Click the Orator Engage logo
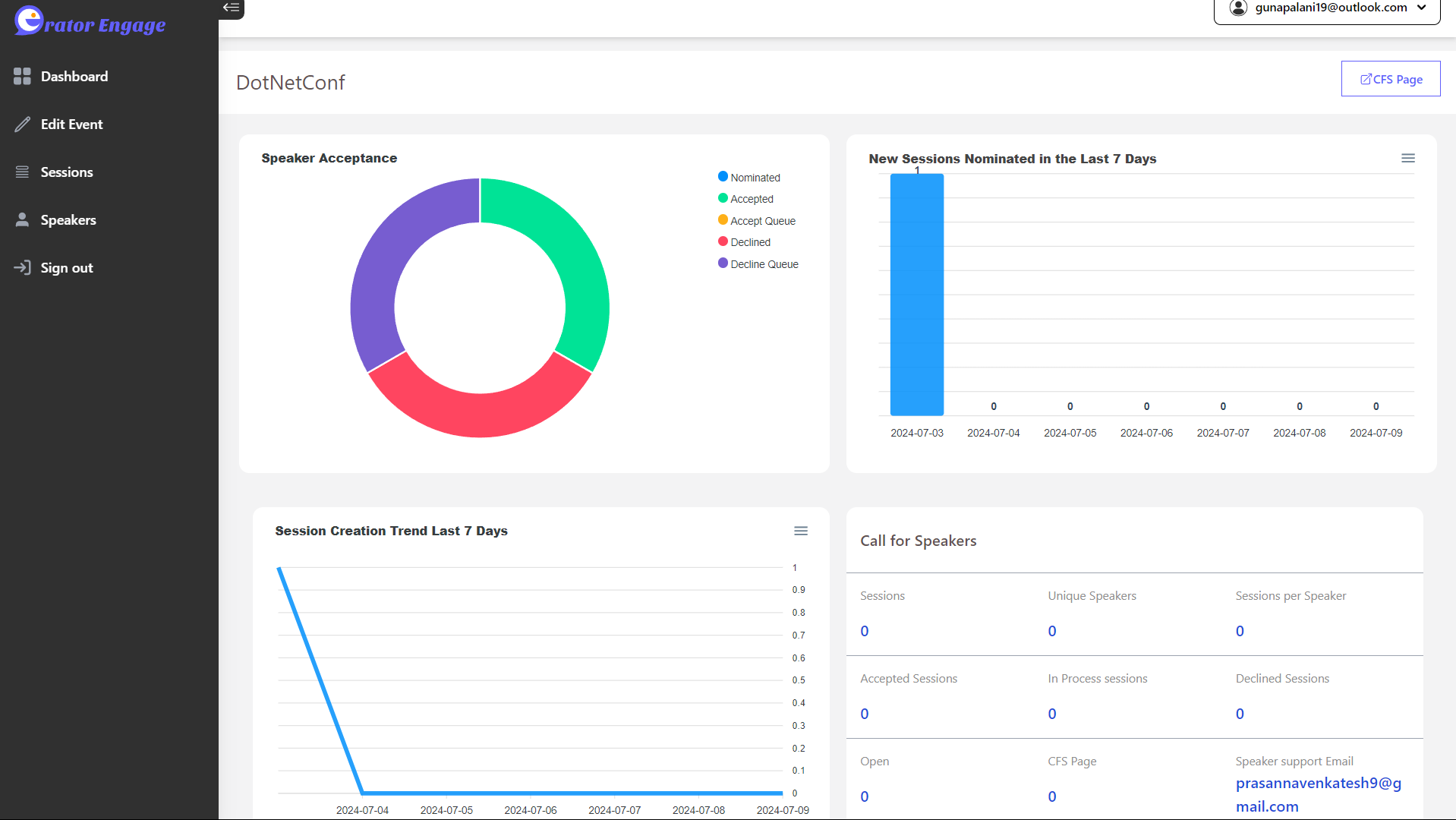This screenshot has width=1456, height=820. pos(90,23)
